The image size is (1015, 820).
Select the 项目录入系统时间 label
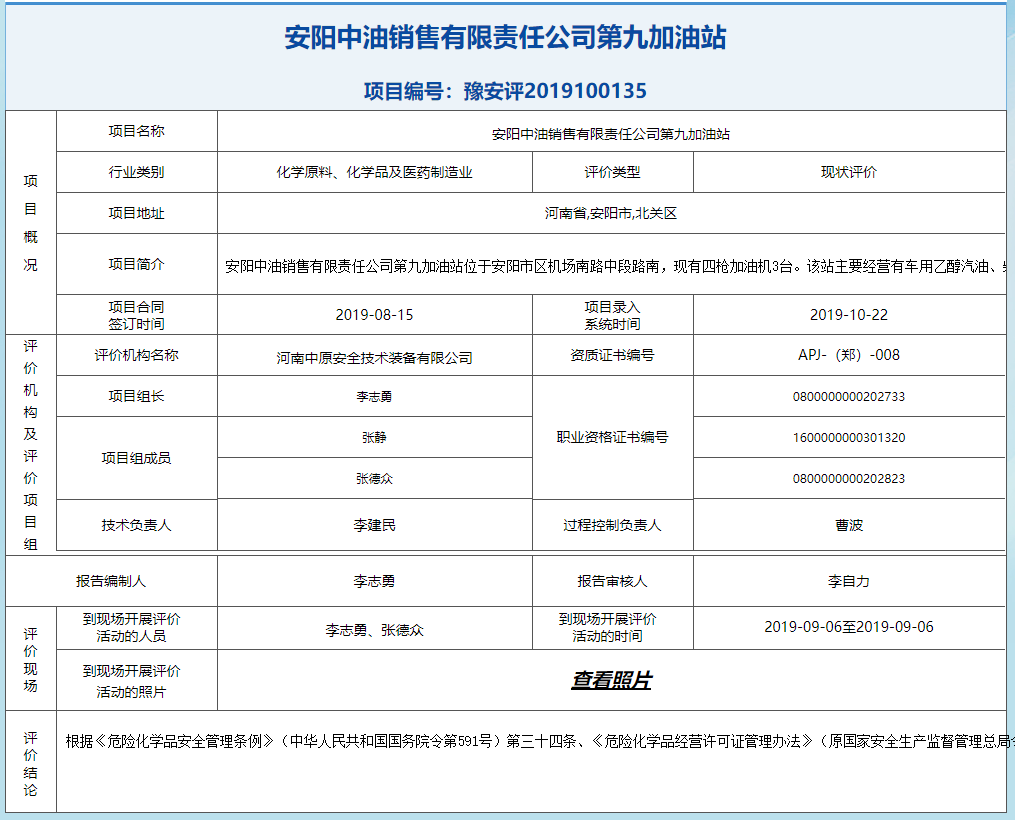coord(612,315)
